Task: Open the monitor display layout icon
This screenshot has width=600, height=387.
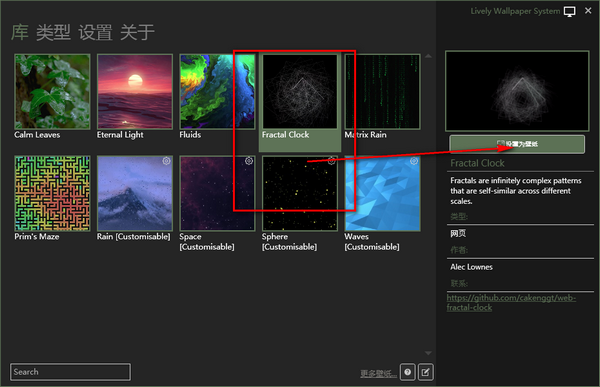Action: pos(569,11)
